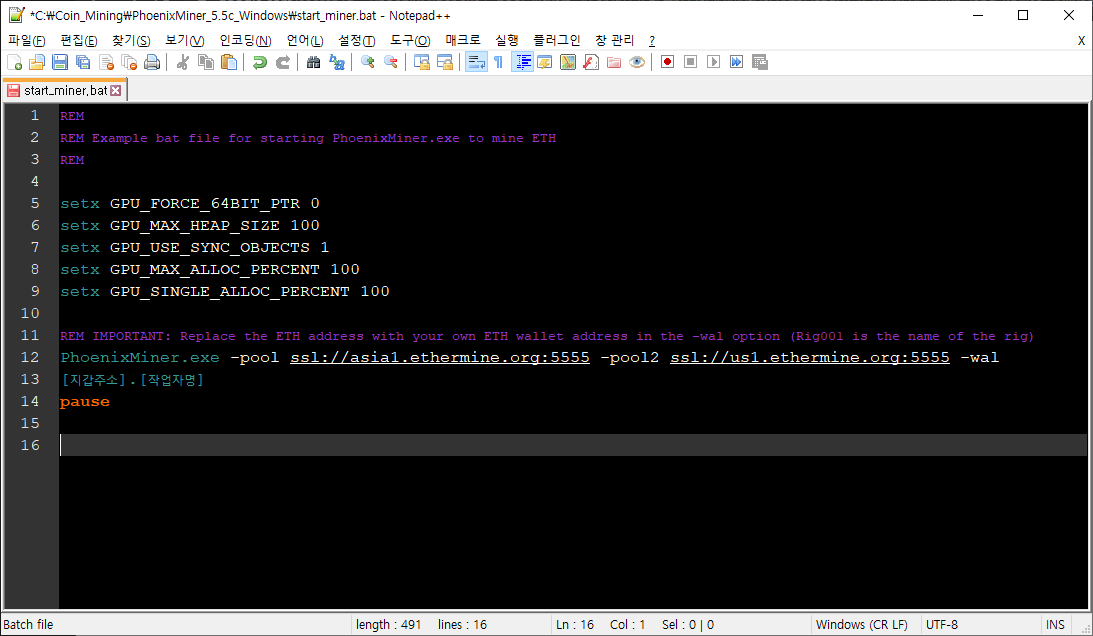This screenshot has width=1093, height=636.
Task: Show the Document Map panel
Action: pyautogui.click(x=568, y=62)
